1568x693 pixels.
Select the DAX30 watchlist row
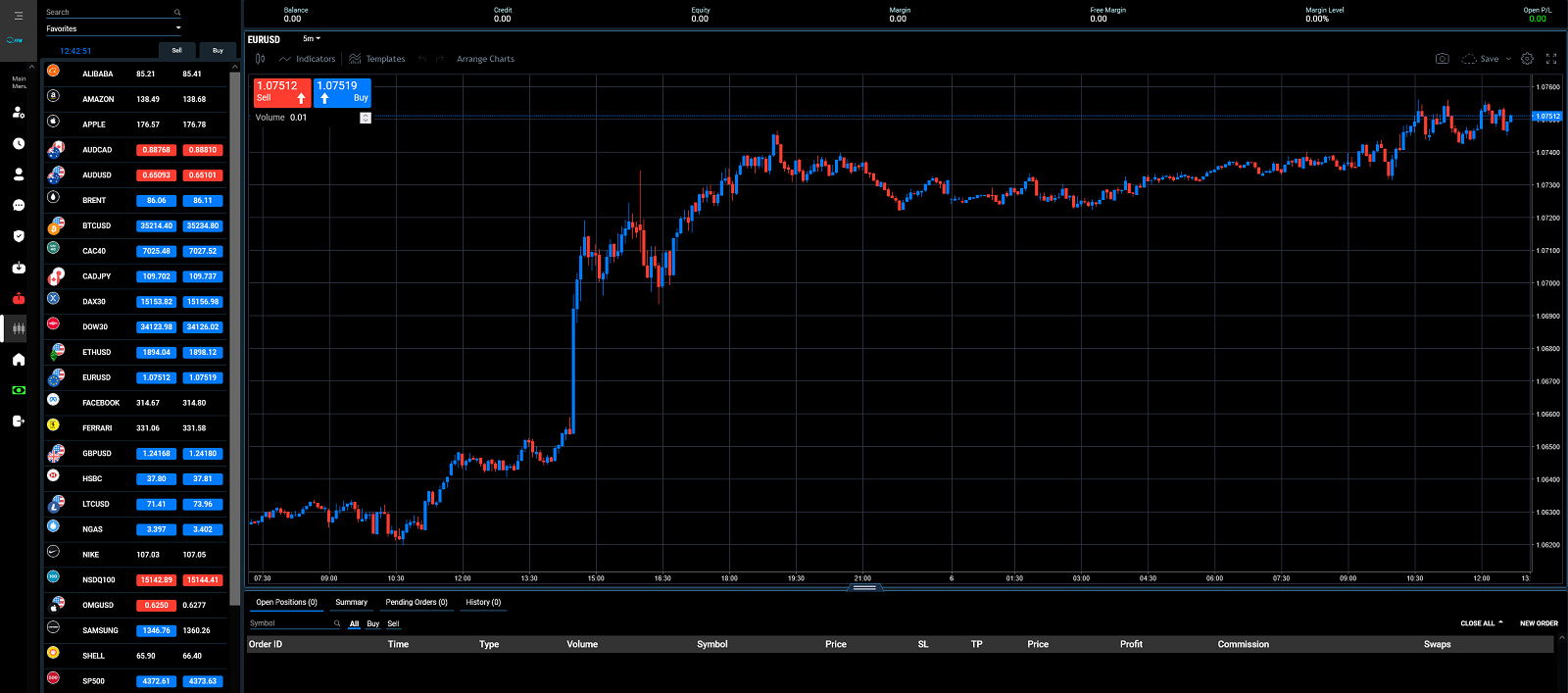(135, 302)
